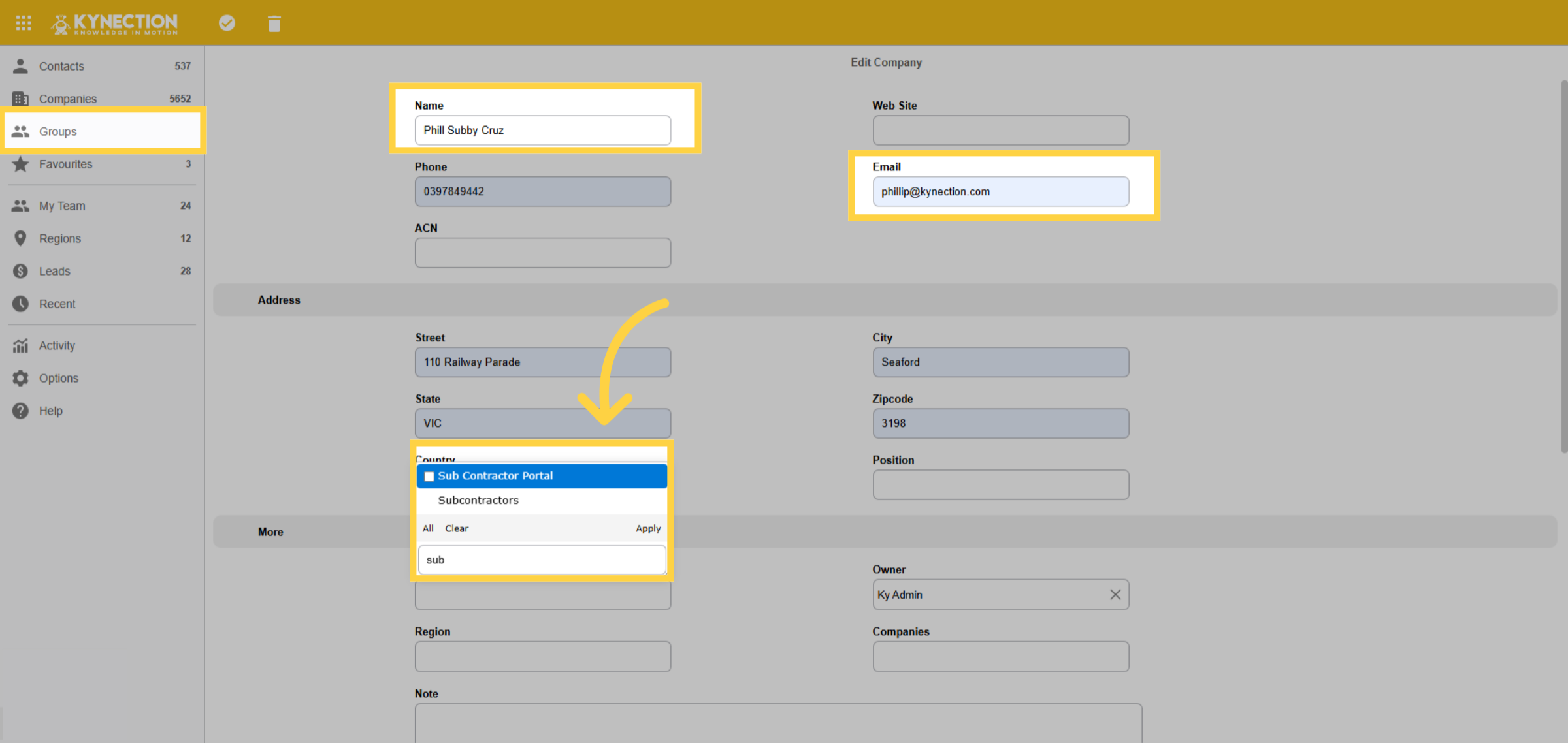Click the Companies building icon
Viewport: 1568px width, 743px height.
point(20,99)
